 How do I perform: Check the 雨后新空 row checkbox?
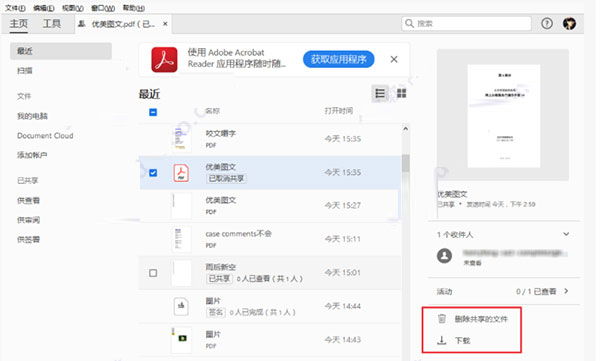153,273
